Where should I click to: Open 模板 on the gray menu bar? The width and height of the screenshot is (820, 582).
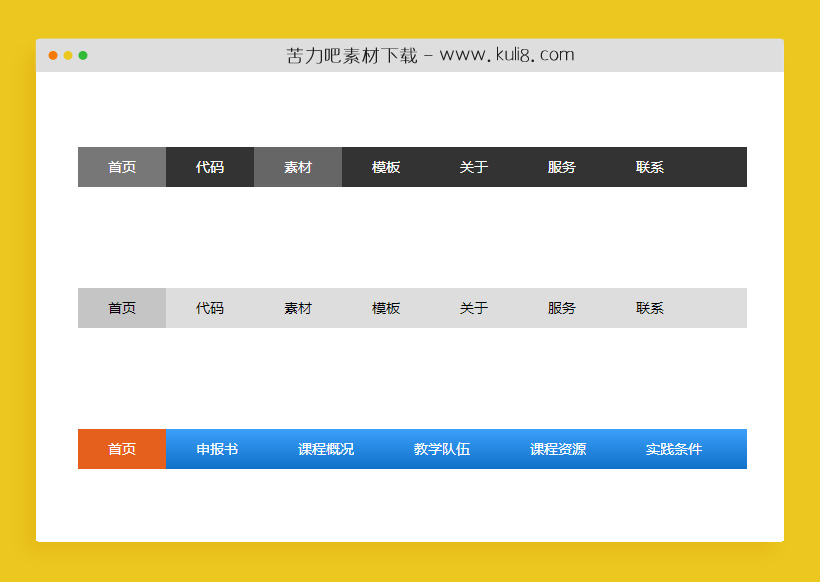[385, 308]
